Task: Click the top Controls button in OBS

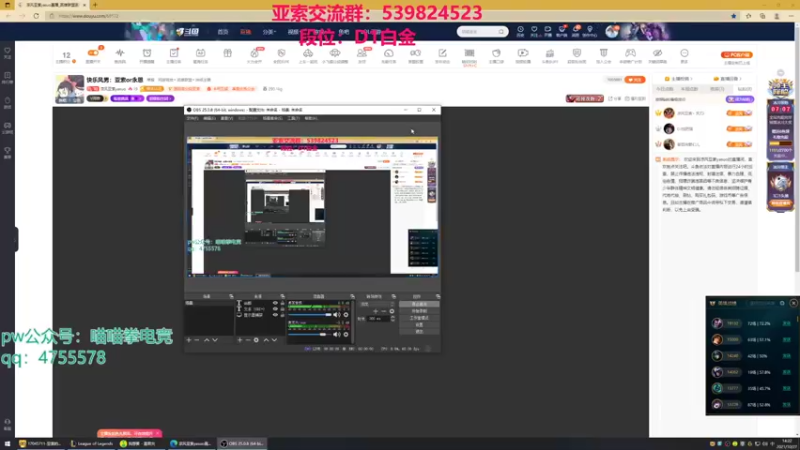Action: point(419,304)
